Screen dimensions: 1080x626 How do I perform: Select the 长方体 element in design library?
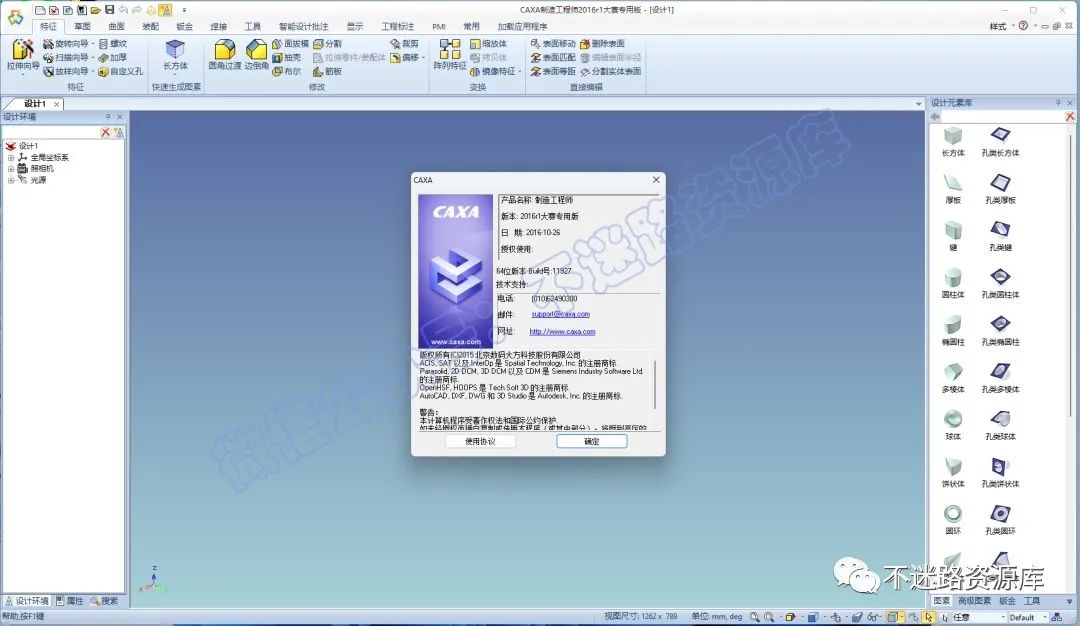coord(953,141)
